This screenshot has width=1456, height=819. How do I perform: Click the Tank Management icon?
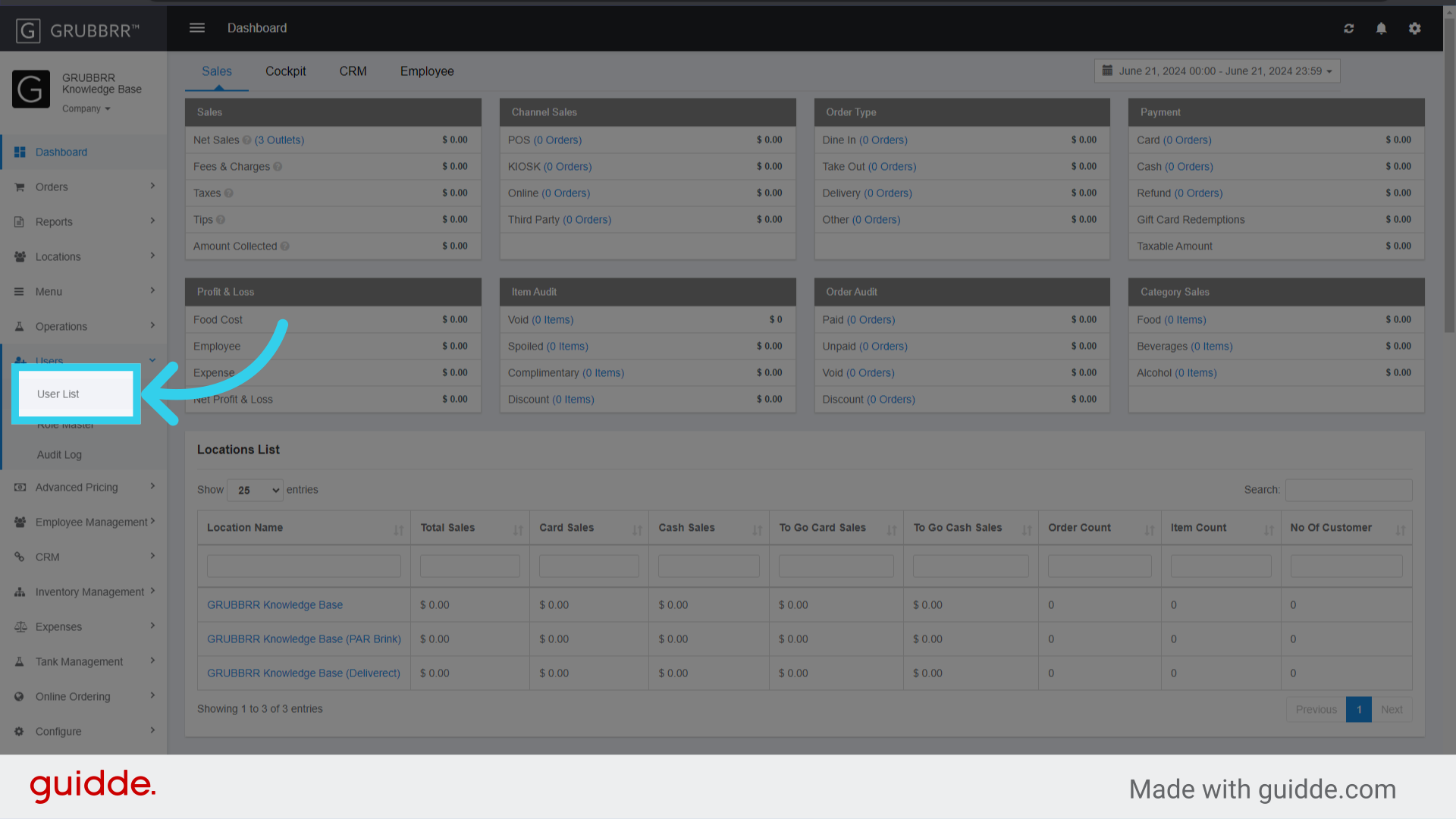[x=20, y=662]
